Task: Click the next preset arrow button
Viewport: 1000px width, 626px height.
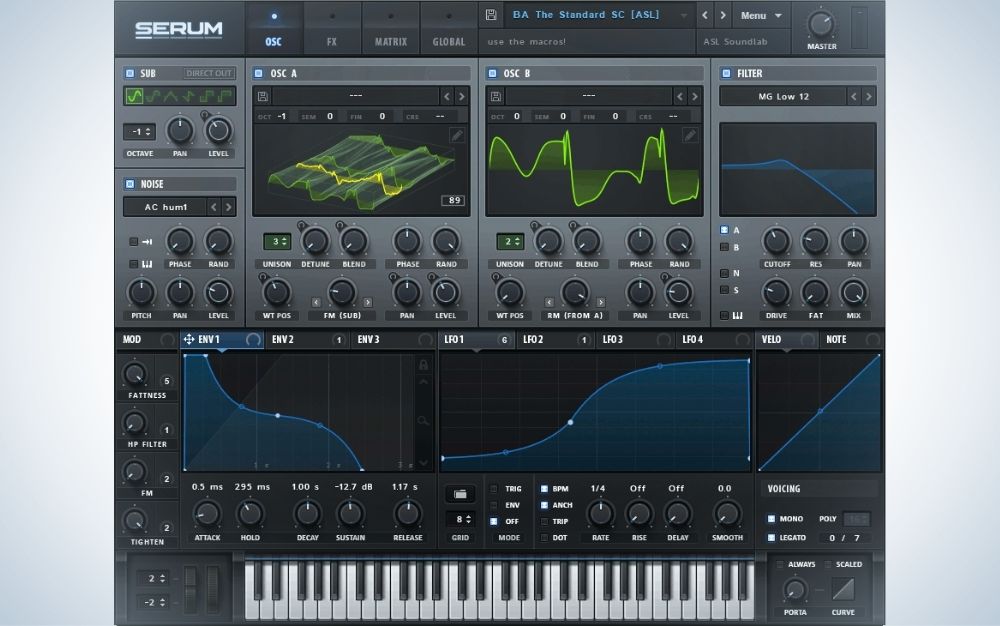Action: (x=722, y=15)
